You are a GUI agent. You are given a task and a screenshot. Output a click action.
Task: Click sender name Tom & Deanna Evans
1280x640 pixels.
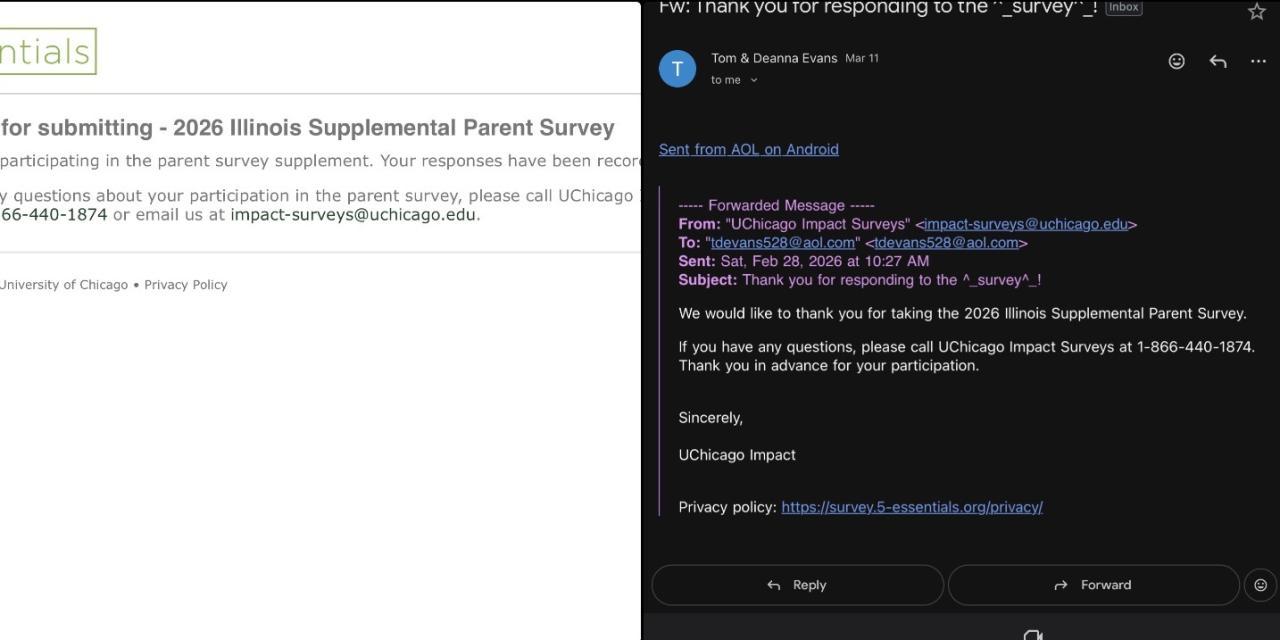[x=774, y=58]
